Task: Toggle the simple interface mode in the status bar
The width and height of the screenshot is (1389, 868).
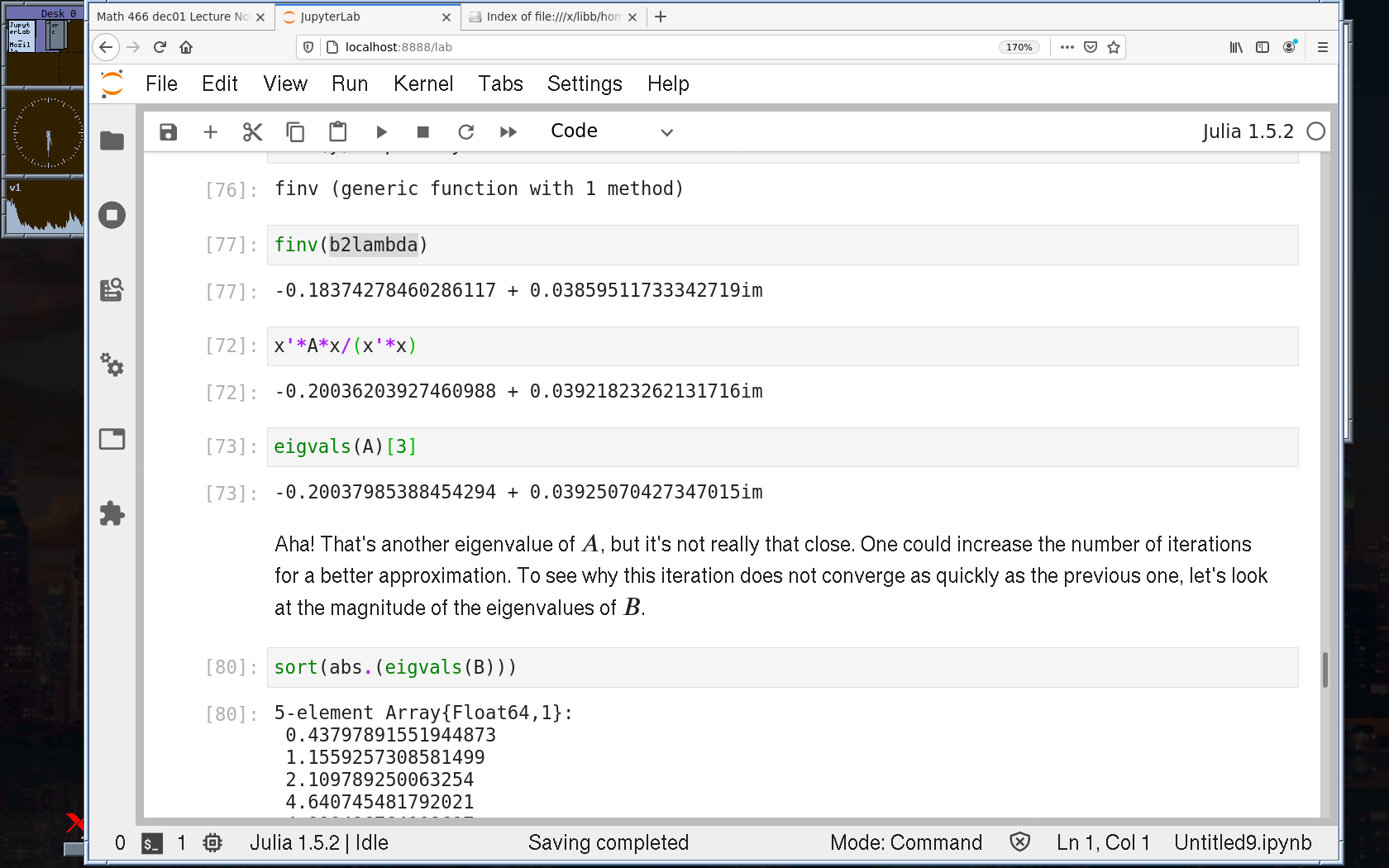Action: point(120,842)
